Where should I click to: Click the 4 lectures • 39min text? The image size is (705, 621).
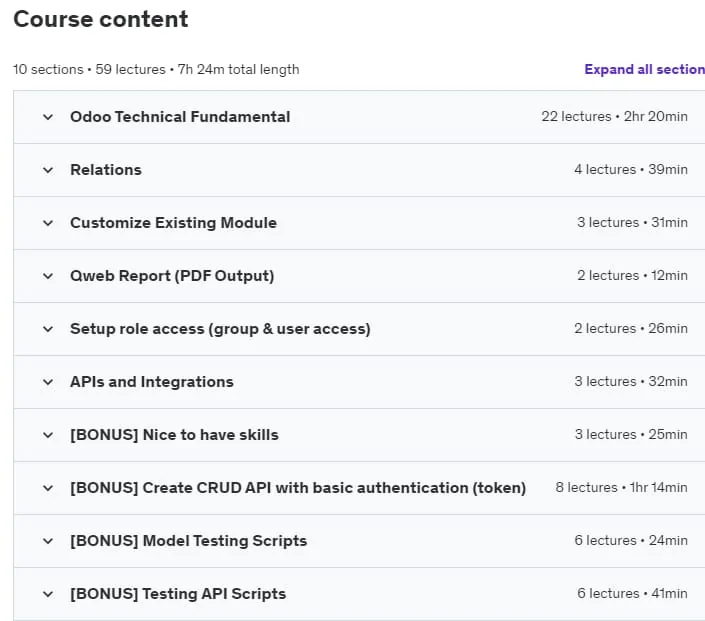(x=631, y=170)
